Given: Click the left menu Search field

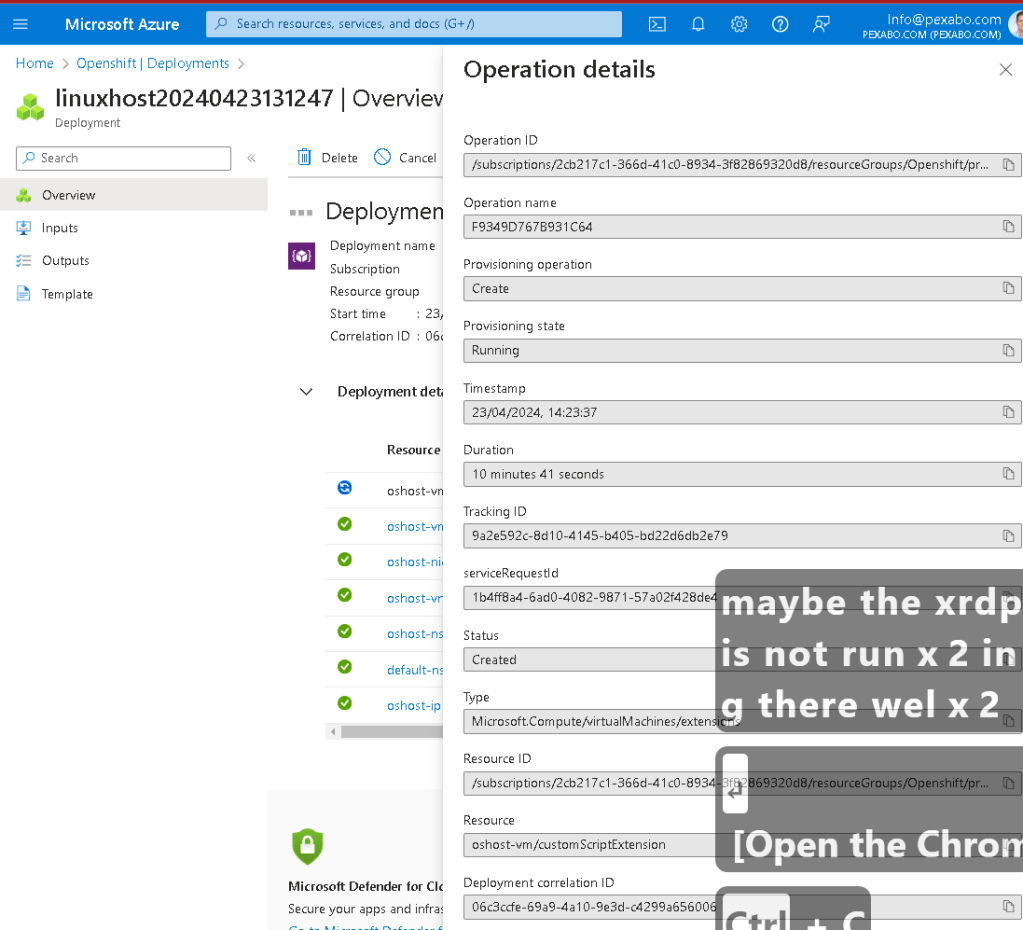Looking at the screenshot, I should tap(123, 158).
